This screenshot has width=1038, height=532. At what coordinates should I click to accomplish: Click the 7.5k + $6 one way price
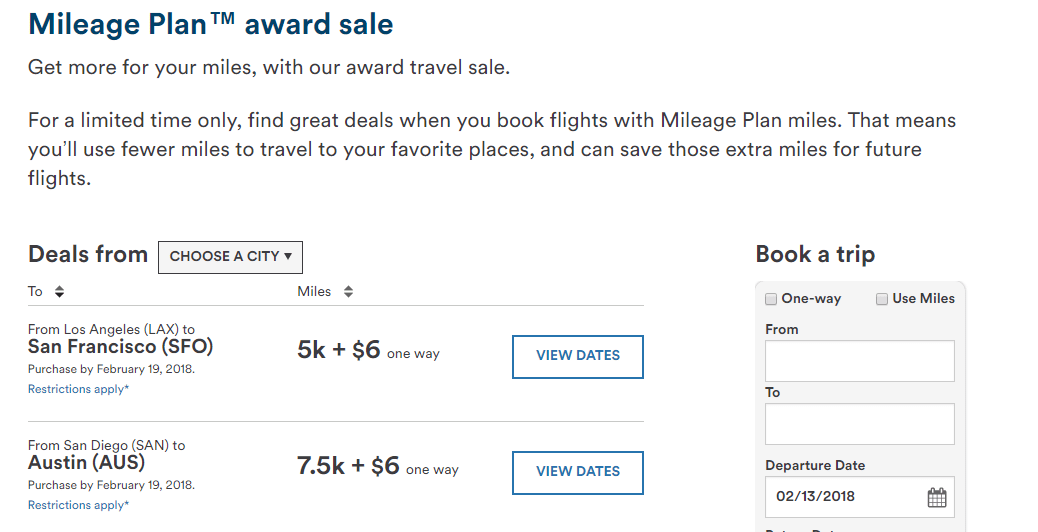coord(378,466)
